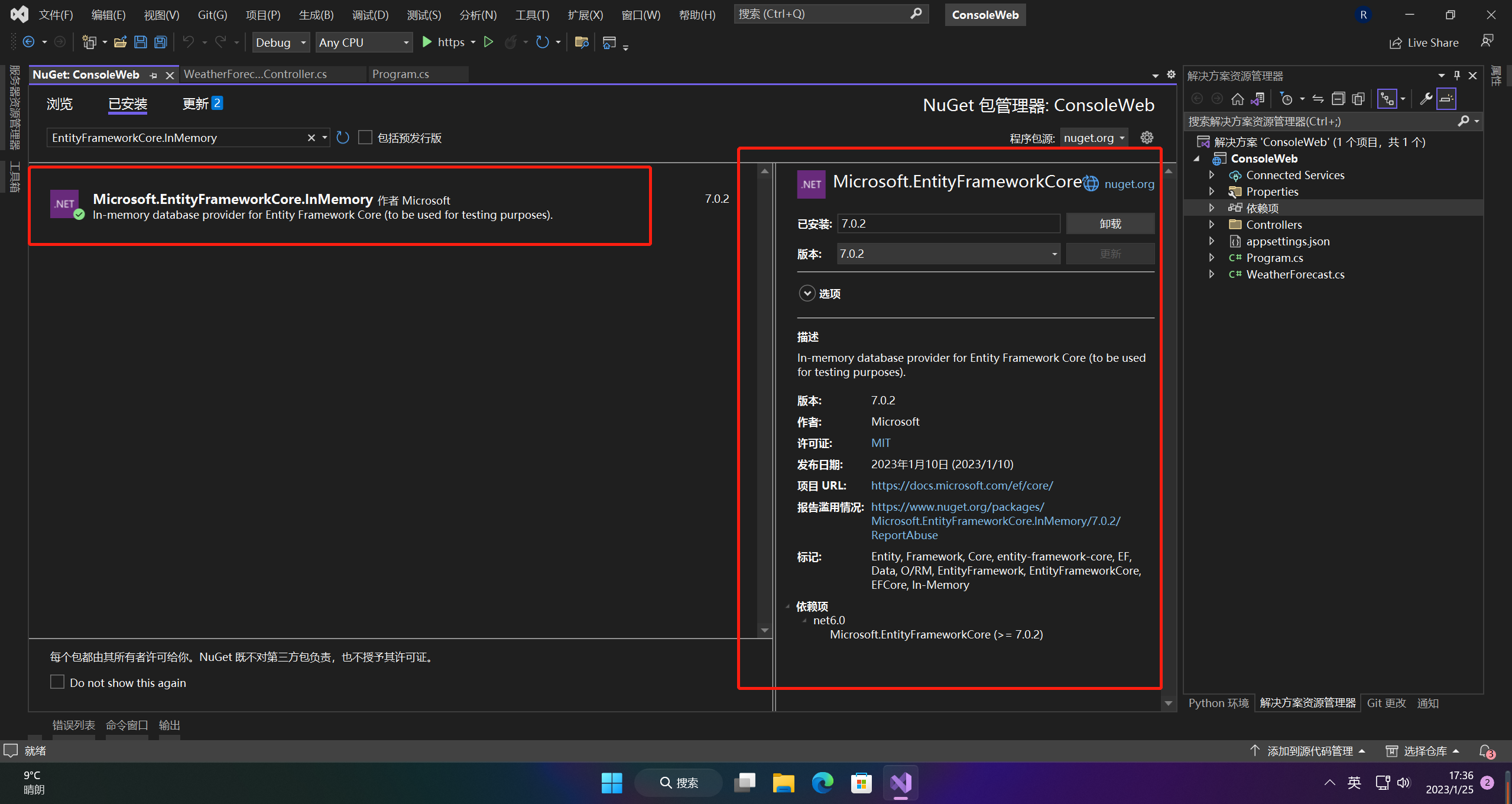Click the save all toolbar icon

[x=161, y=42]
